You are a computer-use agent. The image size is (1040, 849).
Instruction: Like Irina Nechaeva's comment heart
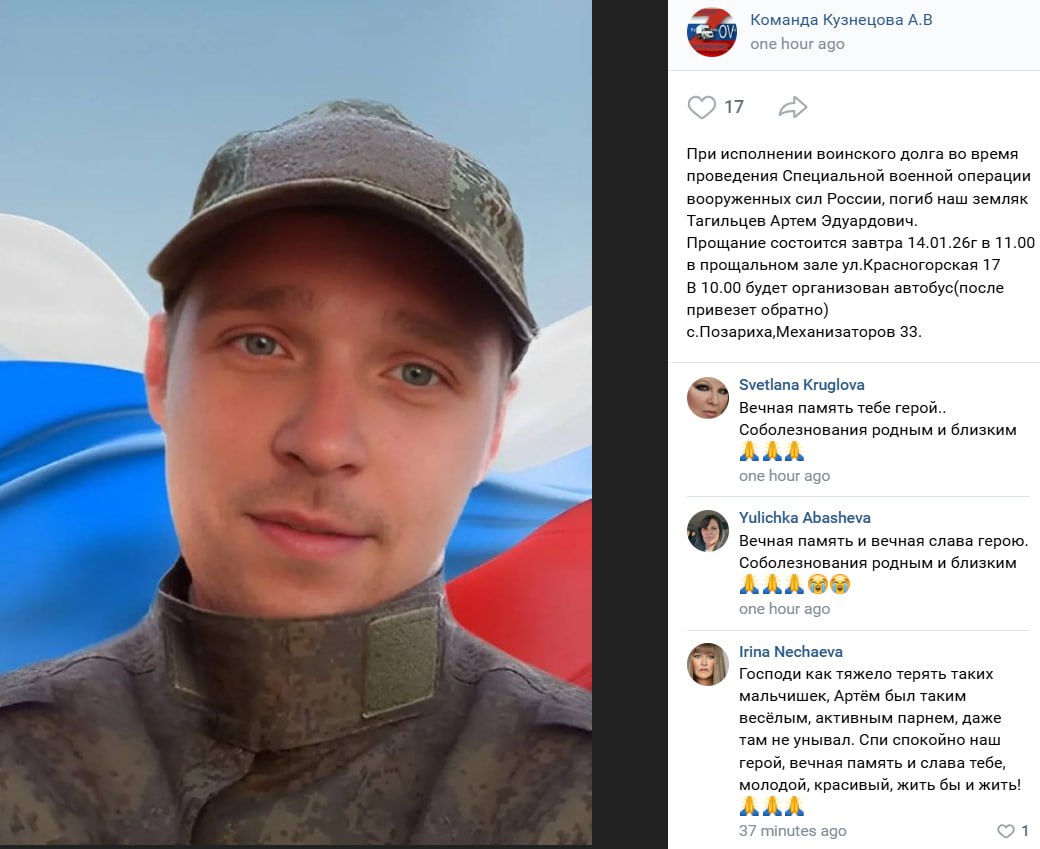(x=1006, y=830)
